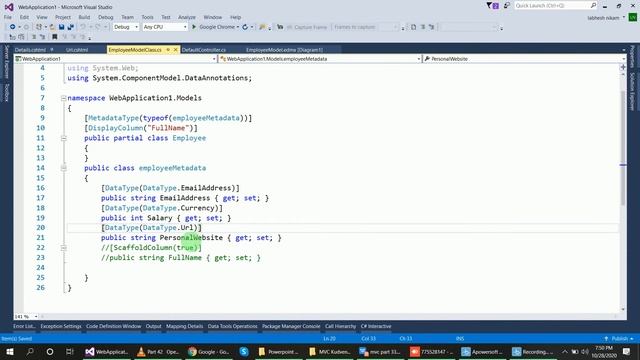Viewport: 640px width, 360px height.
Task: Click the horizontal editor scrollbar
Action: coord(329,316)
